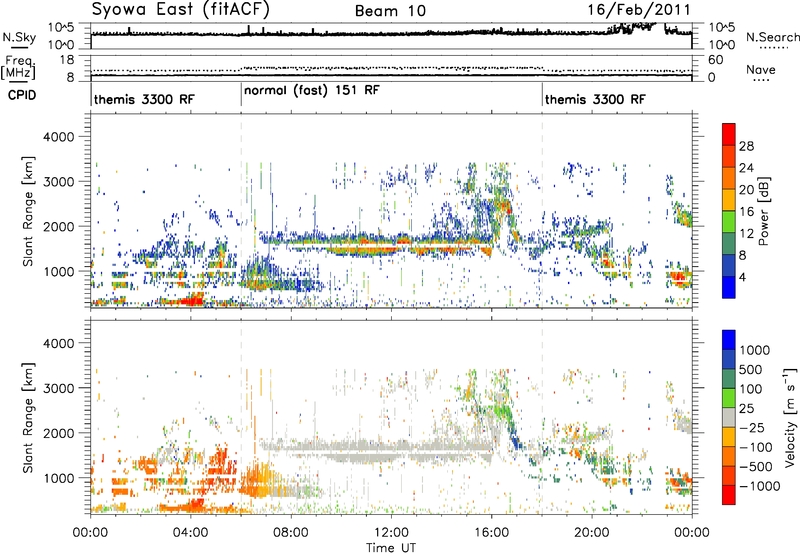Click the "08:00" time tick label
This screenshot has height=554, width=800.
point(291,533)
